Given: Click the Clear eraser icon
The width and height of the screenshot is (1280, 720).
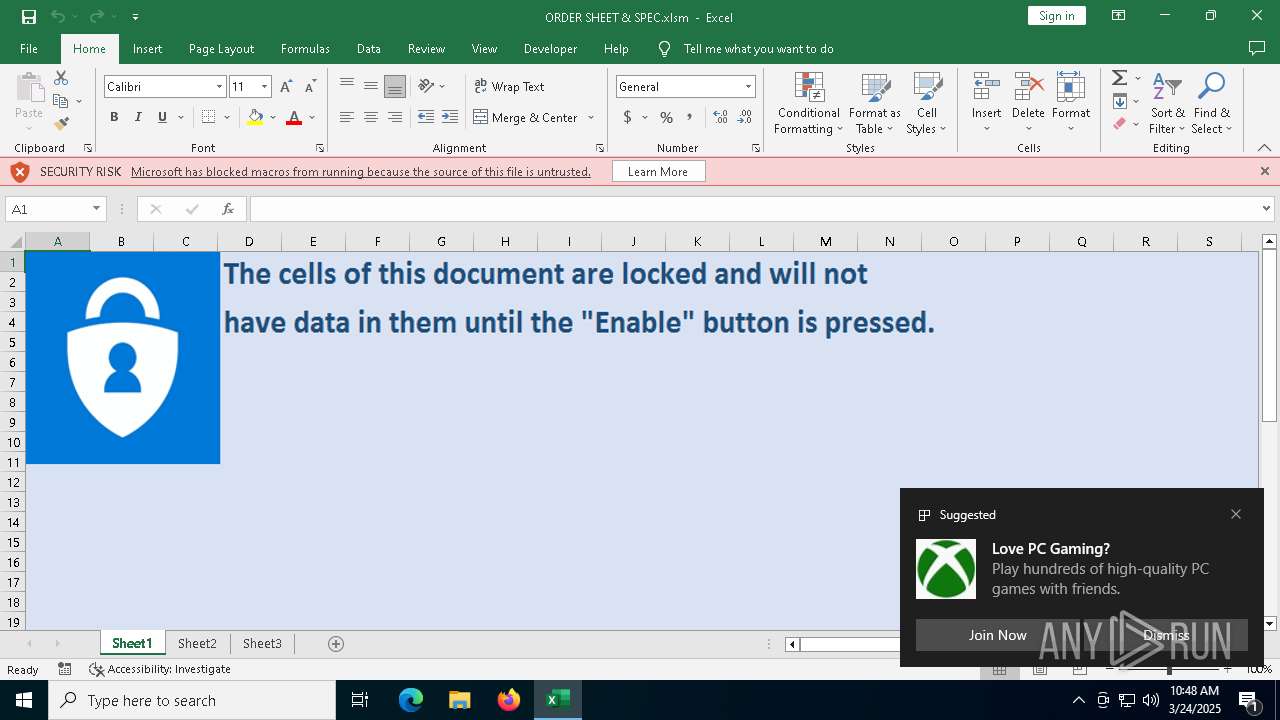Looking at the screenshot, I should pyautogui.click(x=1119, y=124).
